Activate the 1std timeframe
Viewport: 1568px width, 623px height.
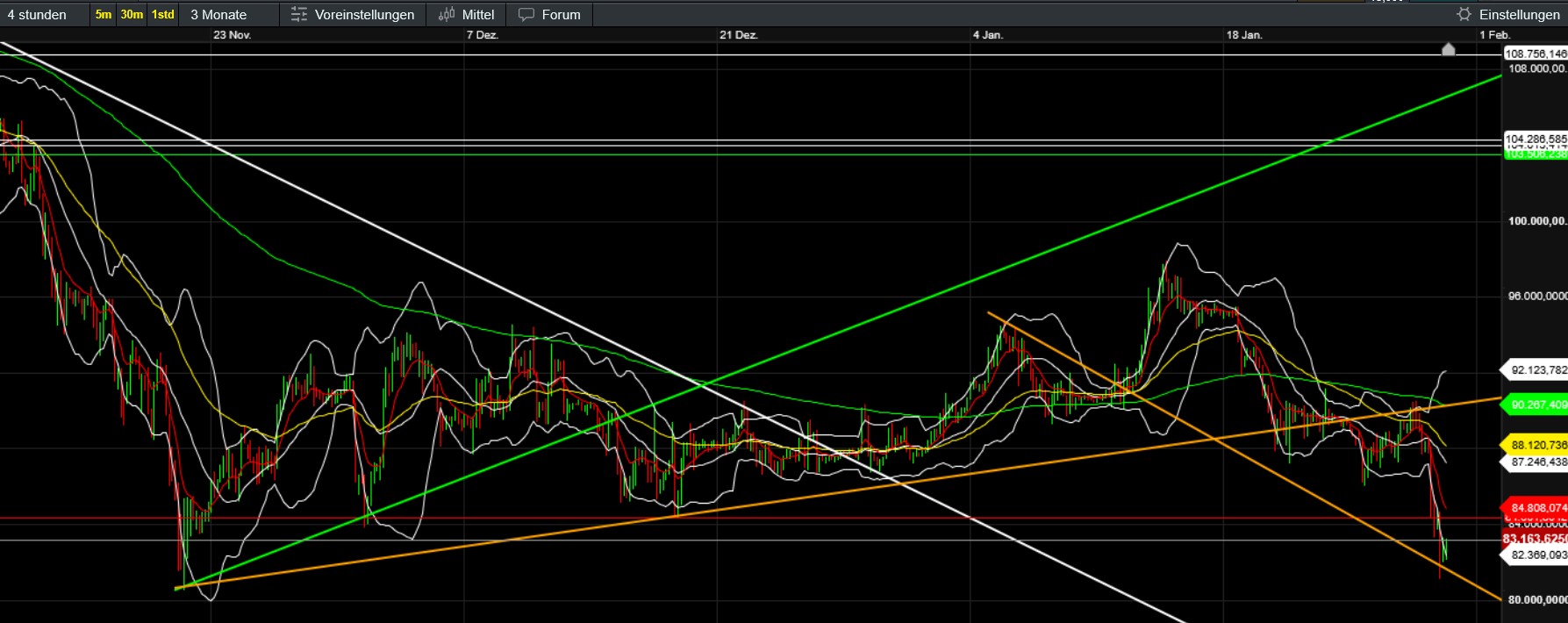163,15
